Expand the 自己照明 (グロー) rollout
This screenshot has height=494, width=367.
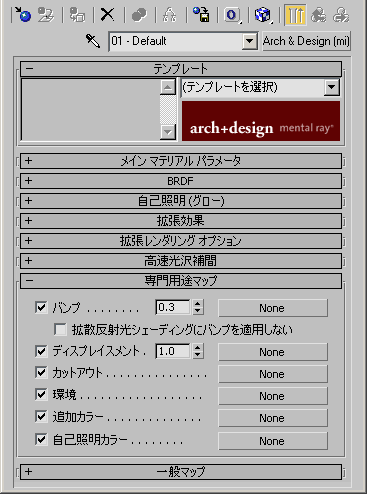[x=181, y=201]
